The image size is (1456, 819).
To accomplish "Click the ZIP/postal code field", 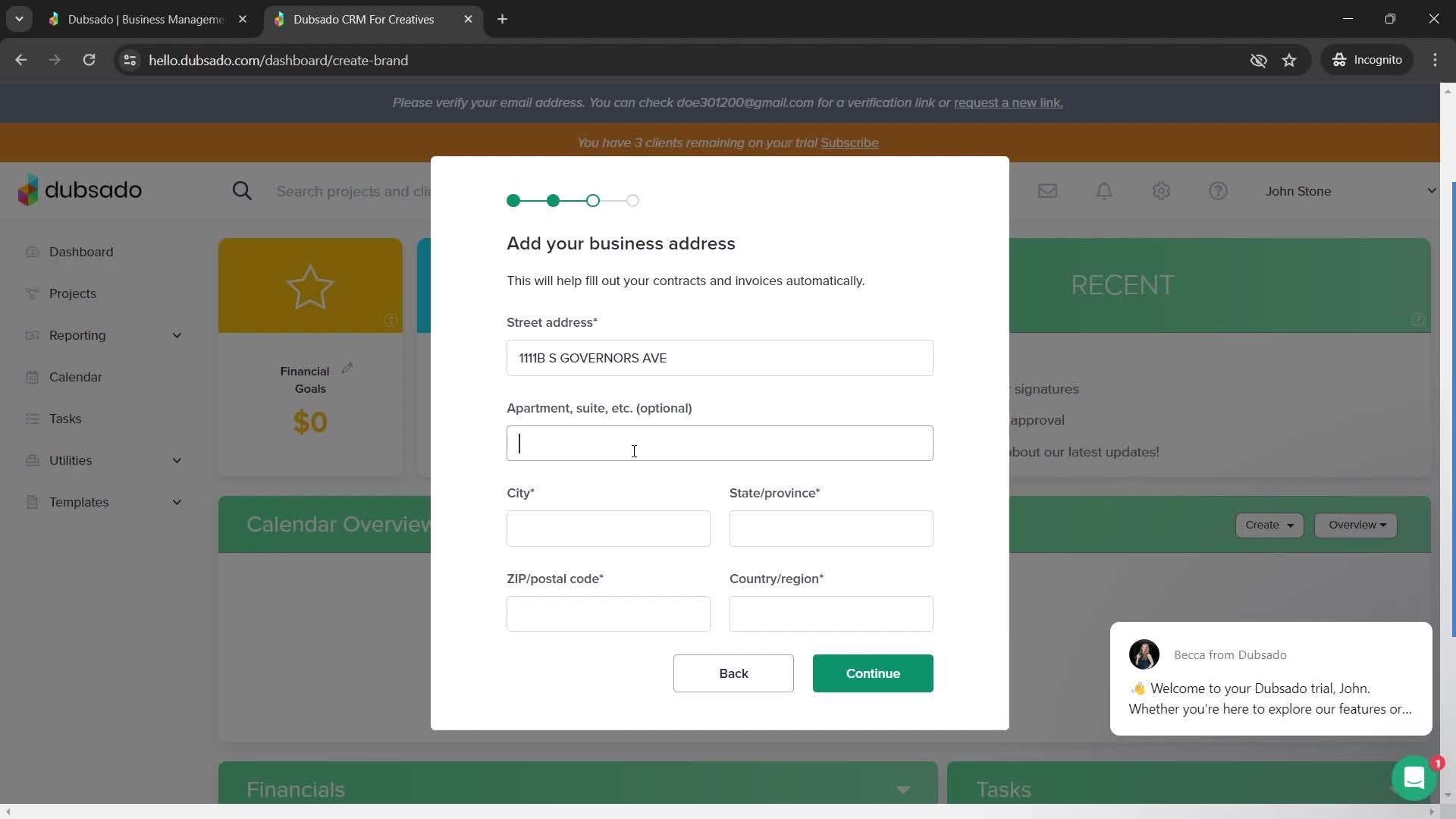I will 608,613.
